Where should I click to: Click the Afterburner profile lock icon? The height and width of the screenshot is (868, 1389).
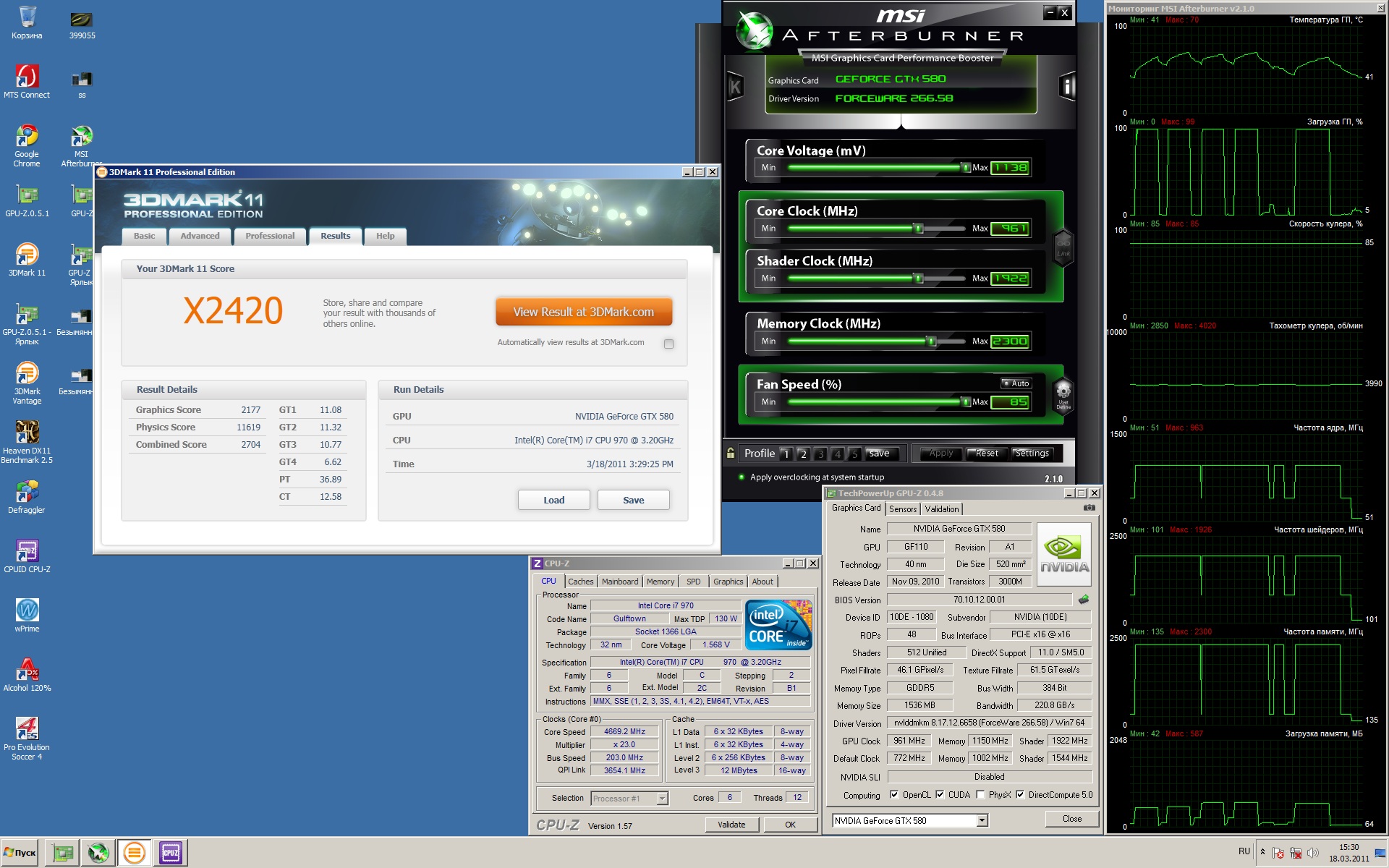pos(731,454)
